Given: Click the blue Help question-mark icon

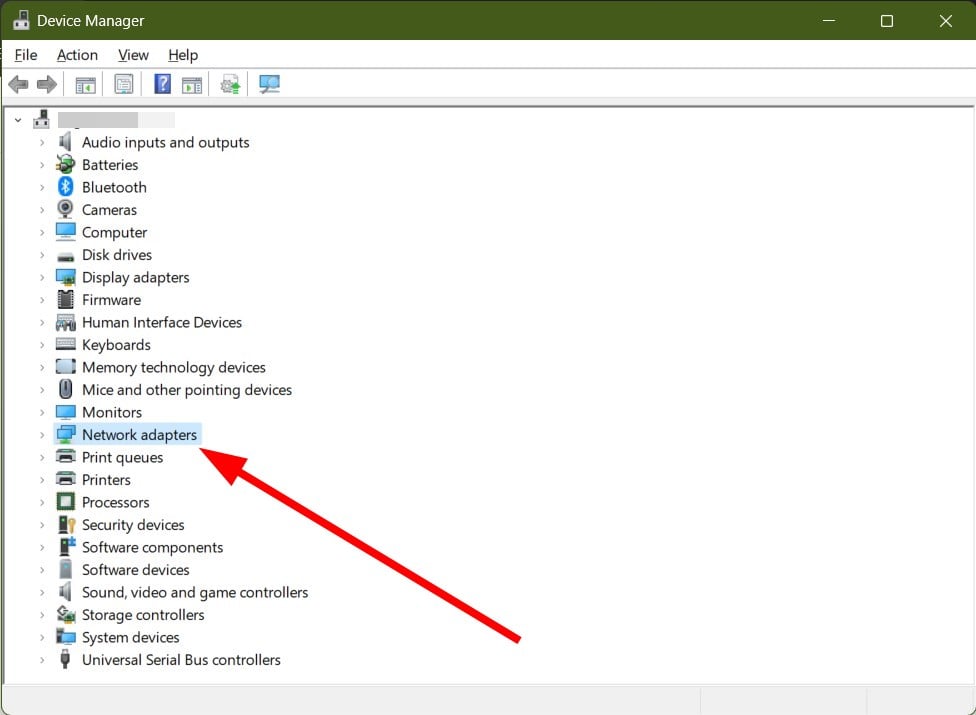Looking at the screenshot, I should [162, 83].
